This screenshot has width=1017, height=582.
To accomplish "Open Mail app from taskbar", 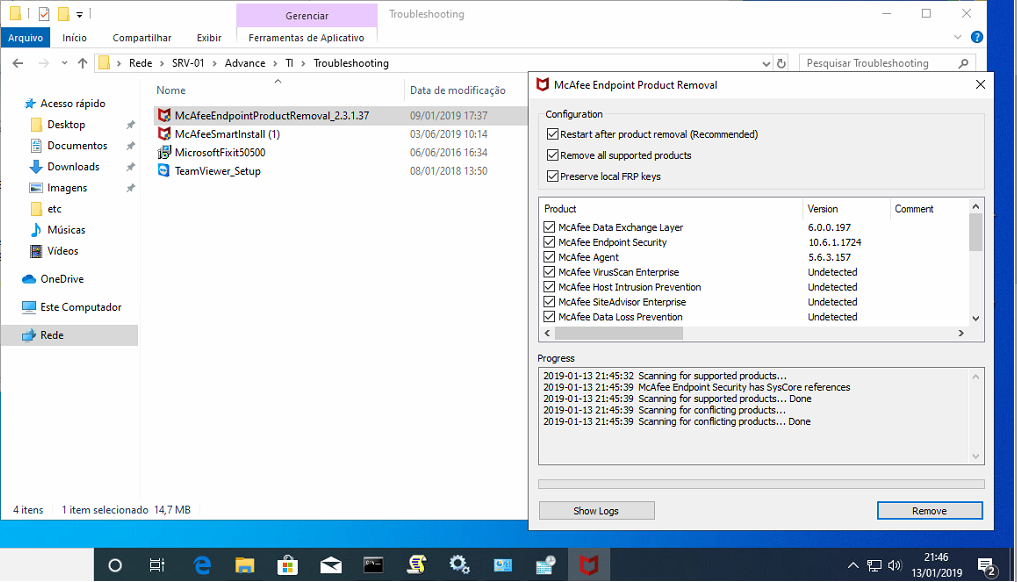I will [x=331, y=565].
